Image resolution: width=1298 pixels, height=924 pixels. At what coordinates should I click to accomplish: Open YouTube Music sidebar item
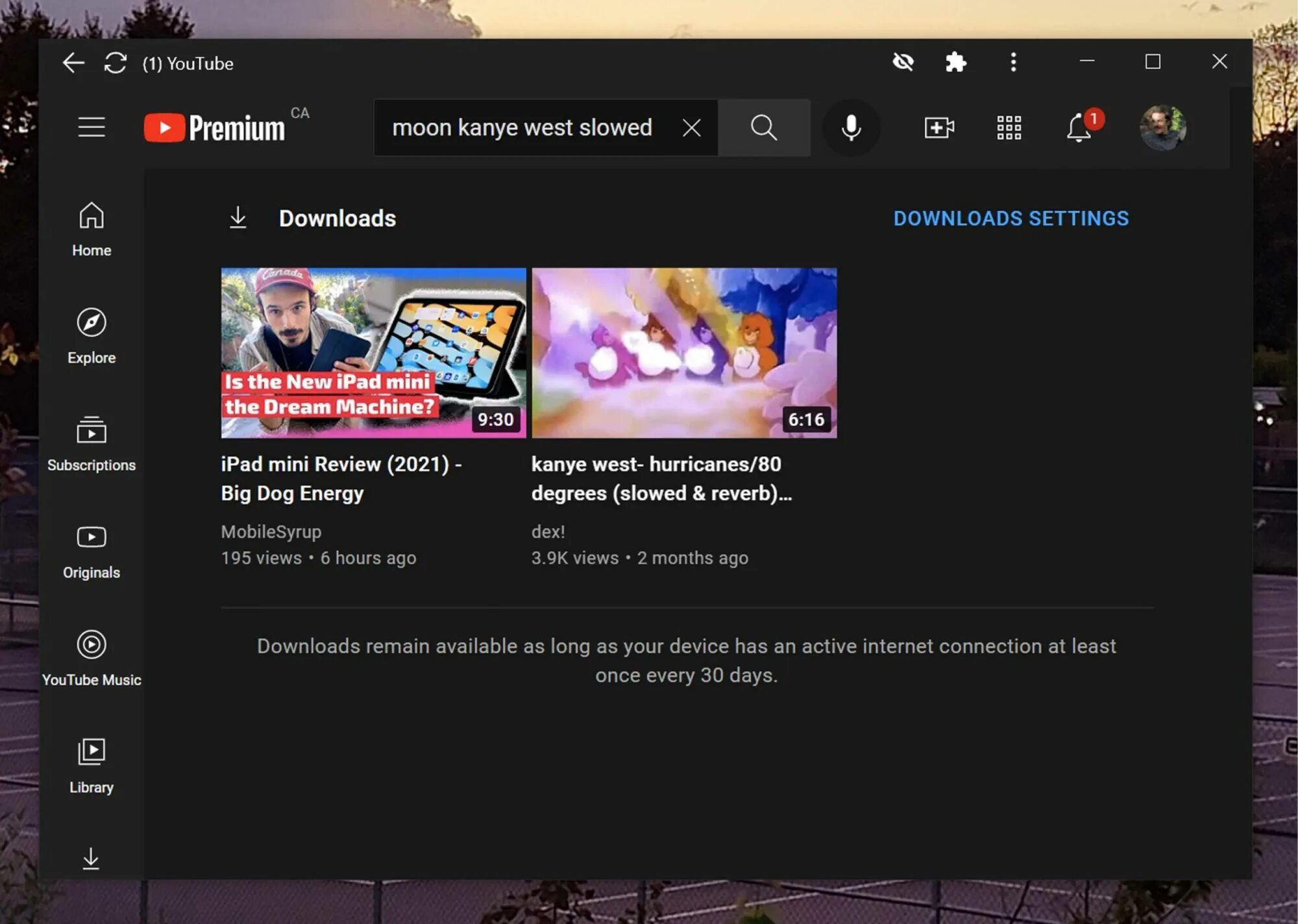(92, 658)
